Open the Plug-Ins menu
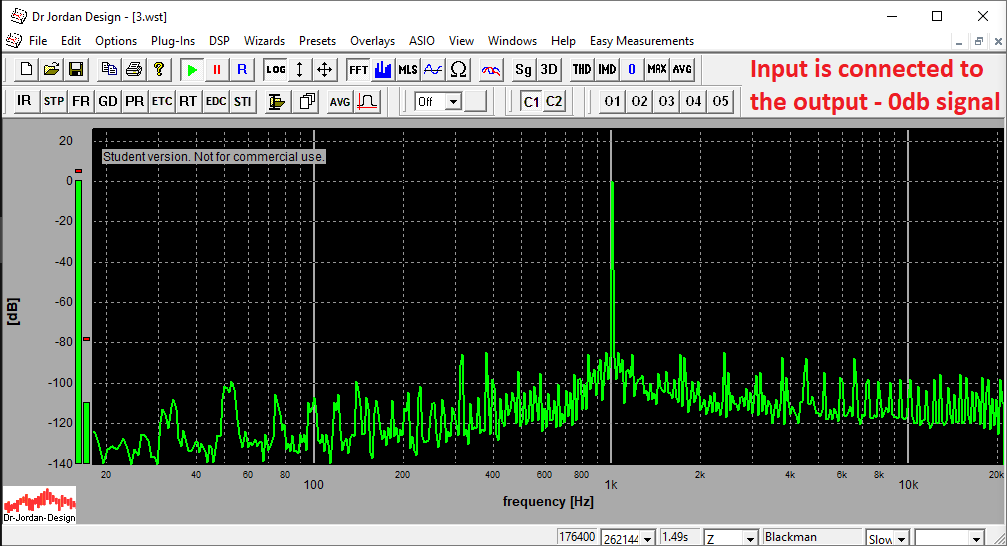Image resolution: width=1007 pixels, height=546 pixels. (173, 40)
